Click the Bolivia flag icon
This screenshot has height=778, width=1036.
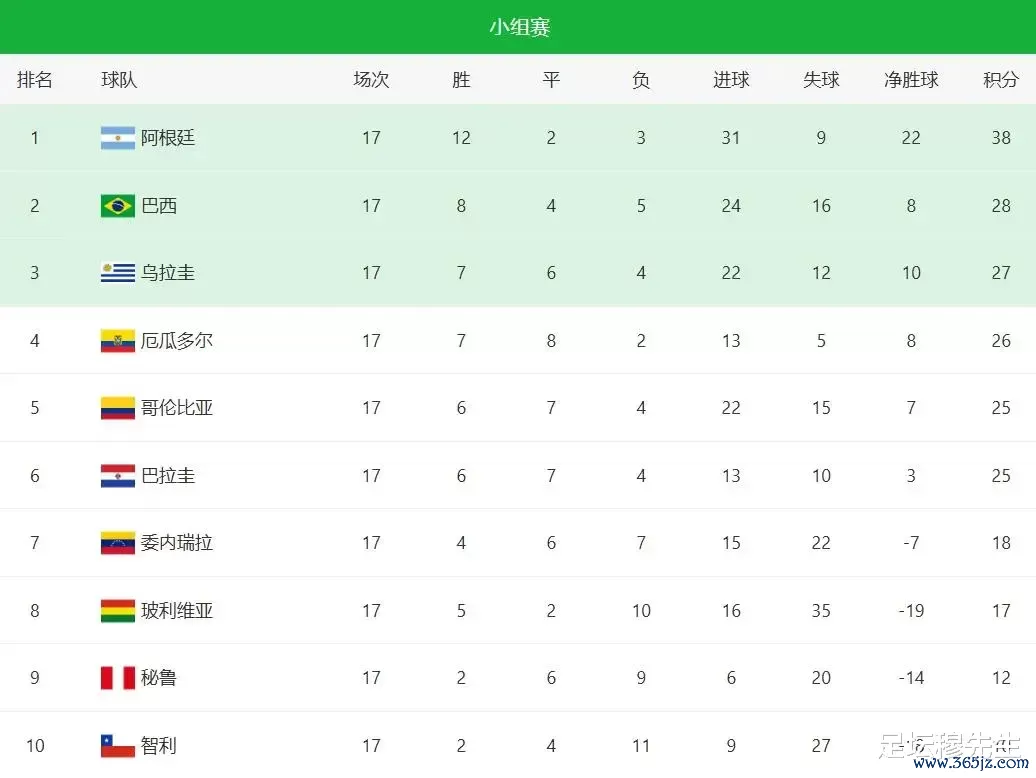pos(118,611)
